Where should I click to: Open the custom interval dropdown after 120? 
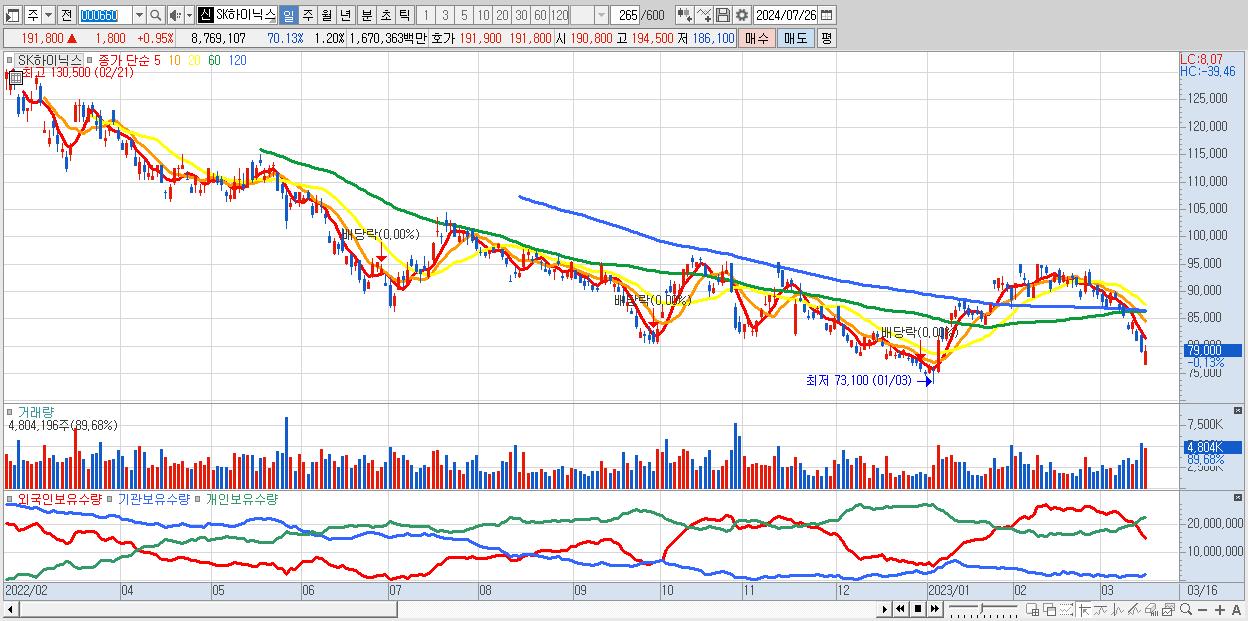point(601,15)
